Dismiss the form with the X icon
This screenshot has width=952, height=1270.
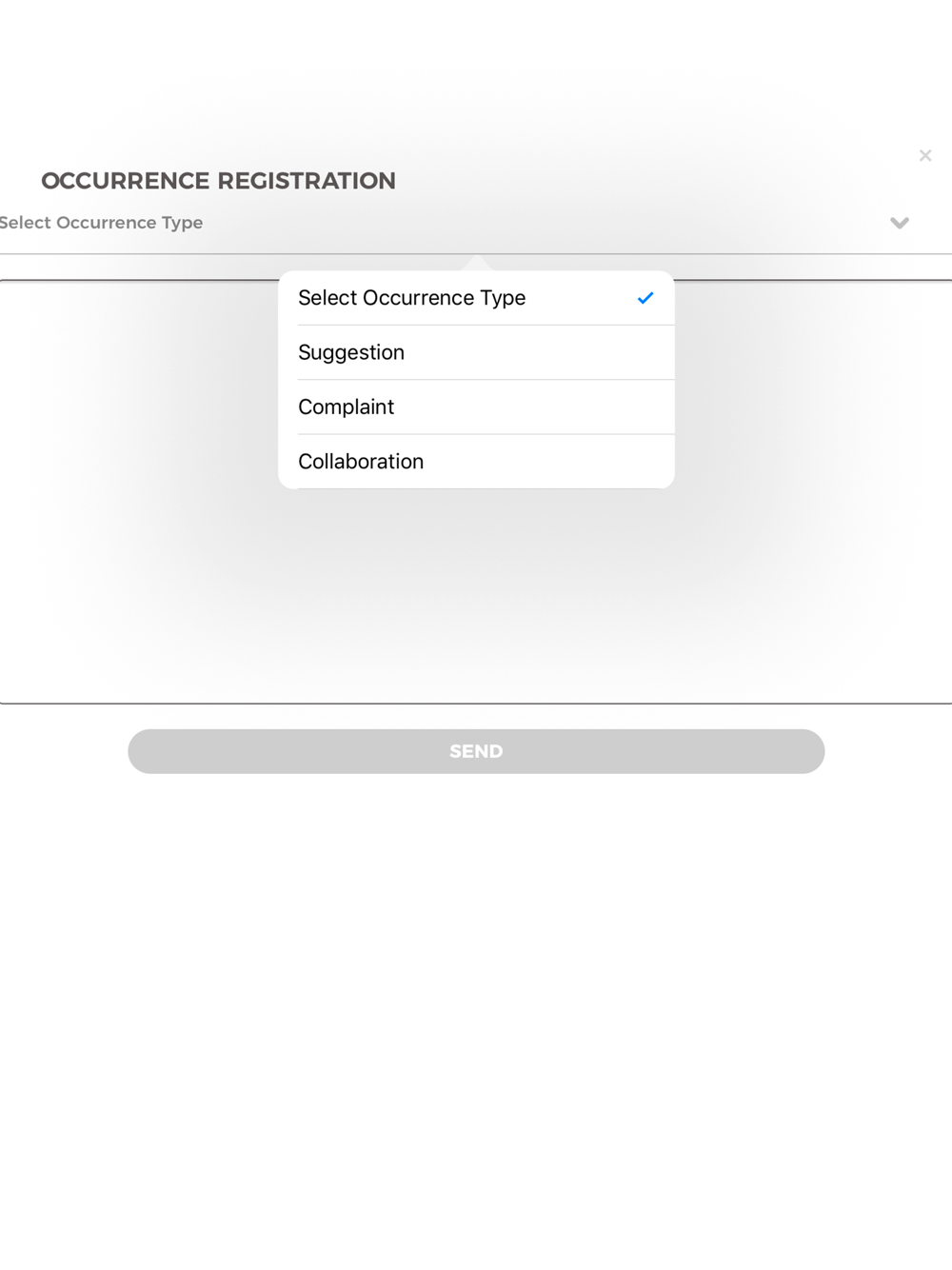(x=924, y=155)
